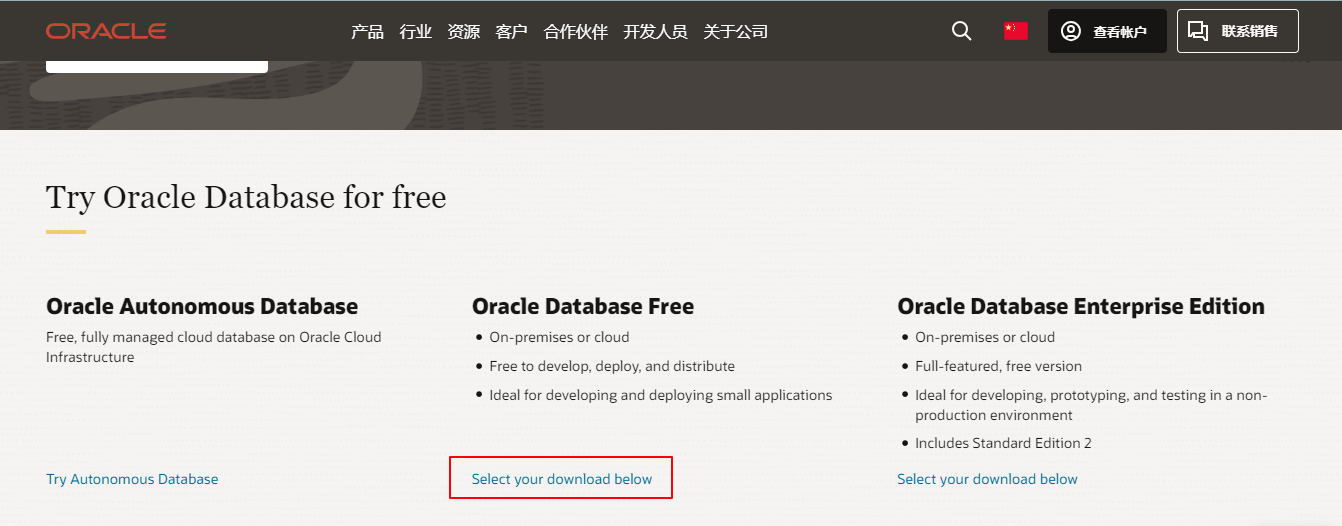Open the 产品 menu

(x=367, y=32)
